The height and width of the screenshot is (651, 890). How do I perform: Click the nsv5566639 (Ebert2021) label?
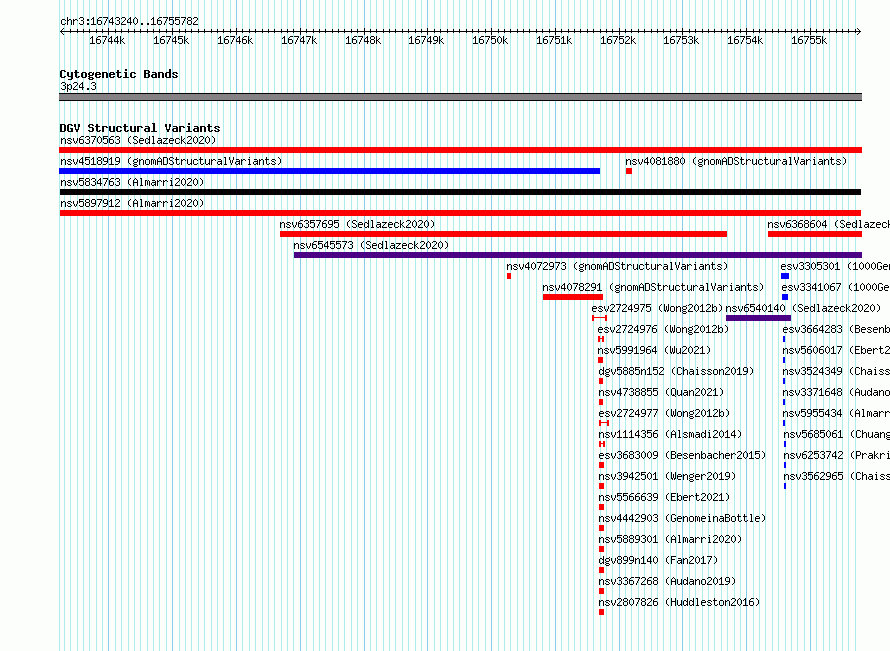coord(664,497)
